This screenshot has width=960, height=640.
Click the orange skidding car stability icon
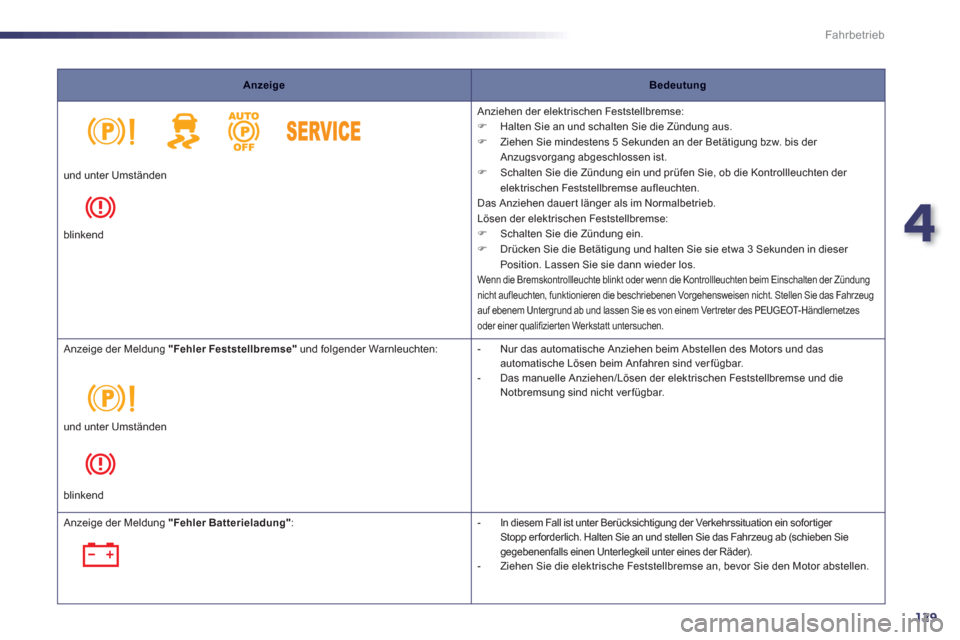click(184, 131)
